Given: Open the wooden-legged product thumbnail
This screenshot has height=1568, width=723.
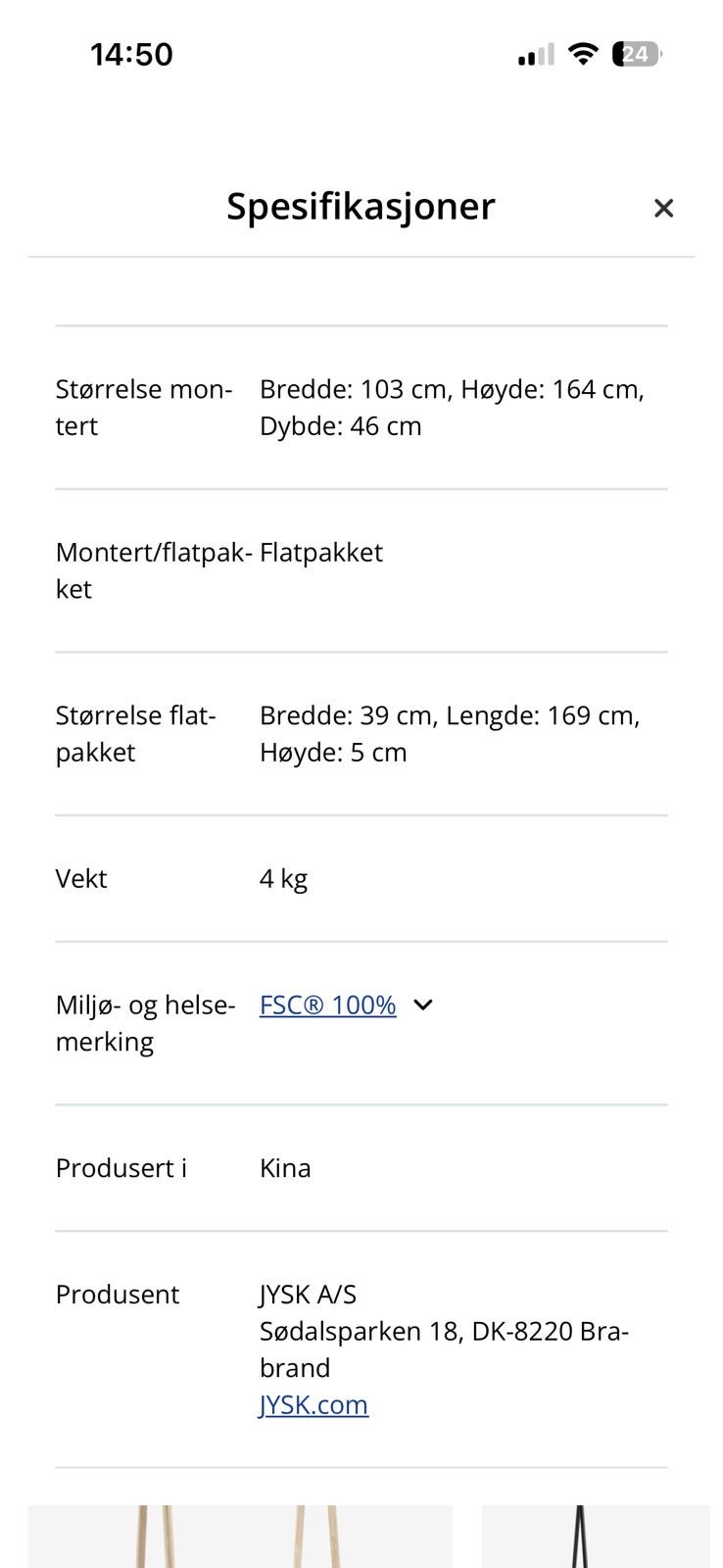Looking at the screenshot, I should tap(240, 1536).
